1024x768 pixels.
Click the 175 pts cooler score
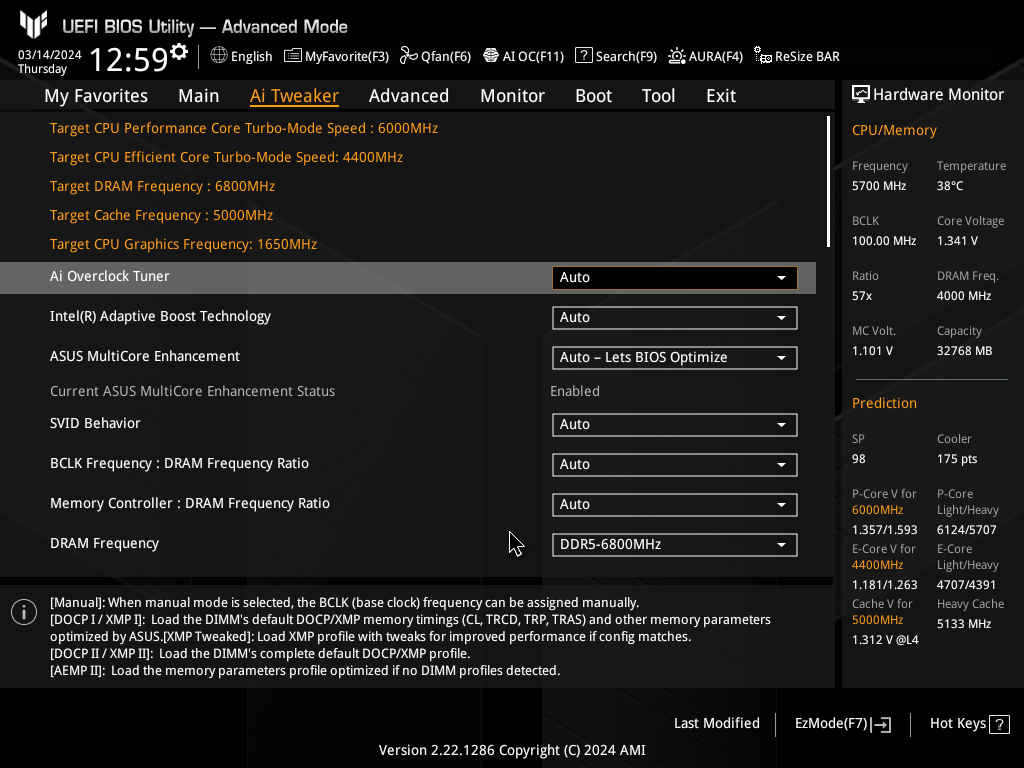coord(957,459)
